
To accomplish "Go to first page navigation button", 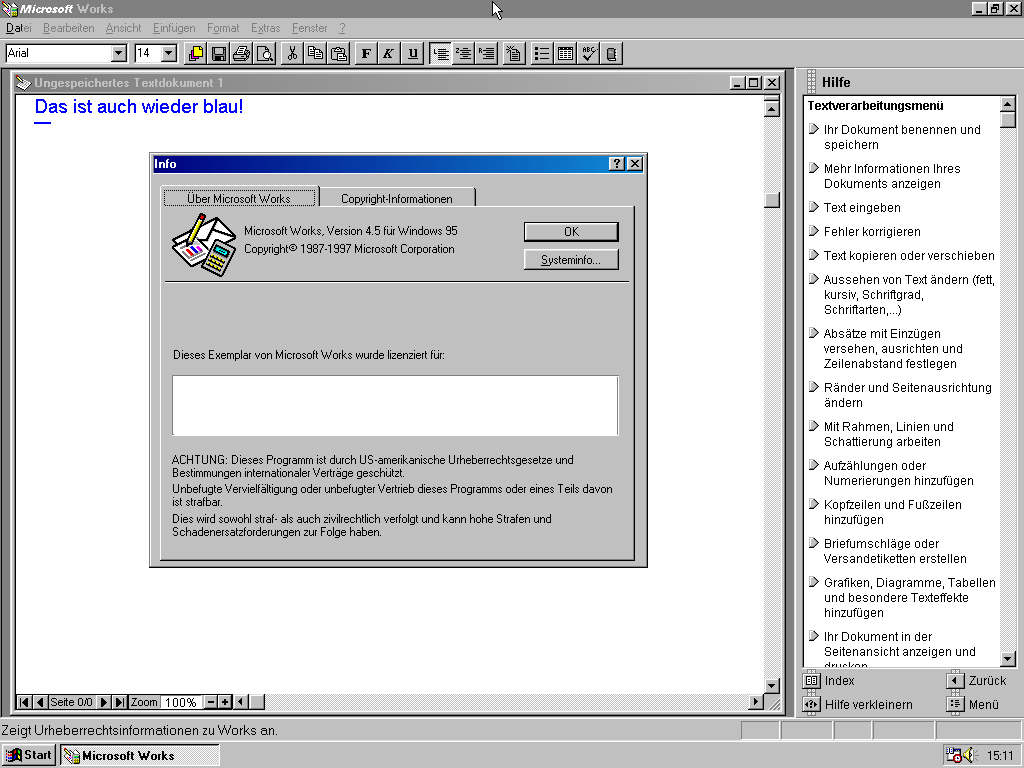I will click(24, 702).
